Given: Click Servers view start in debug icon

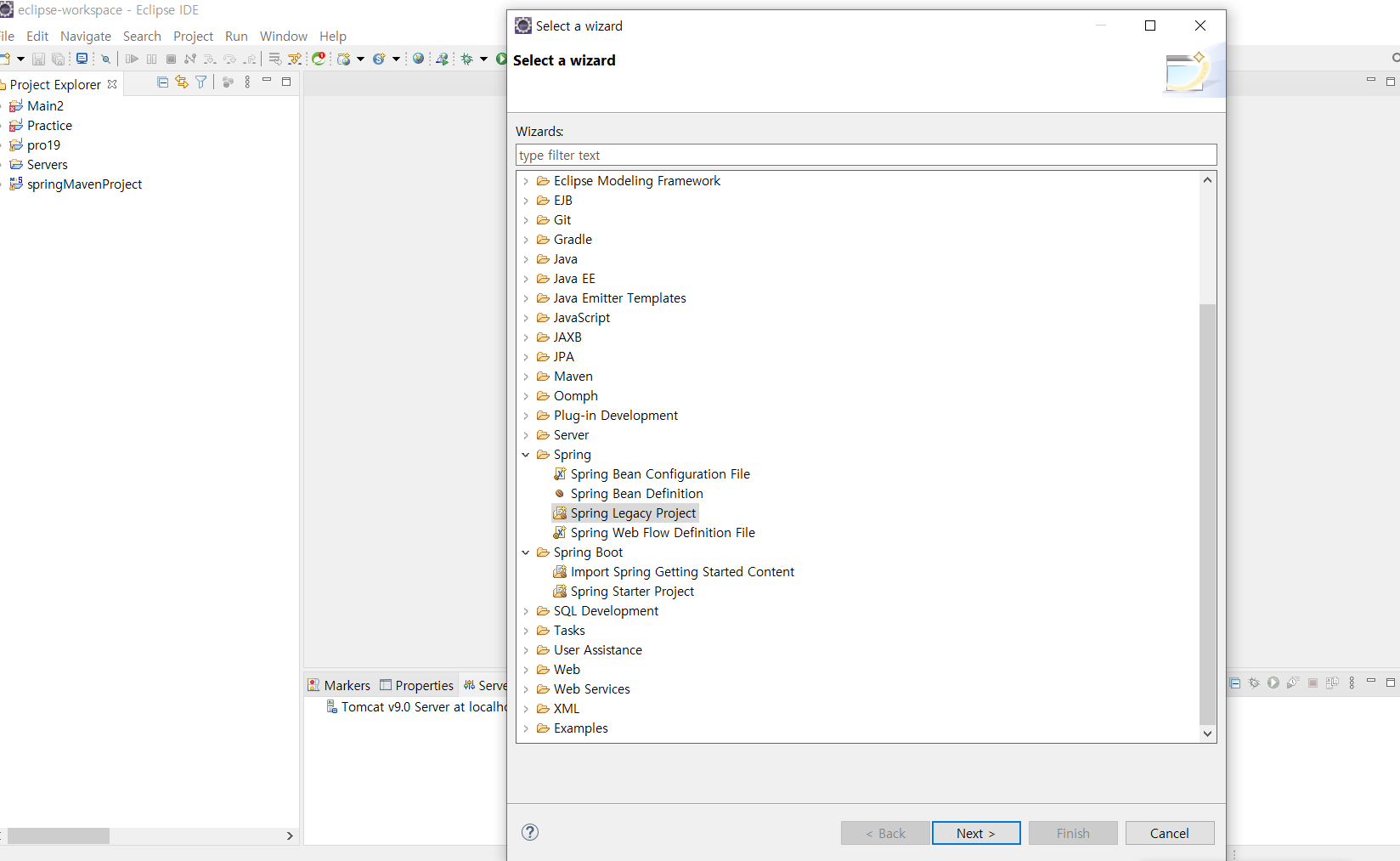Looking at the screenshot, I should click(x=1254, y=683).
